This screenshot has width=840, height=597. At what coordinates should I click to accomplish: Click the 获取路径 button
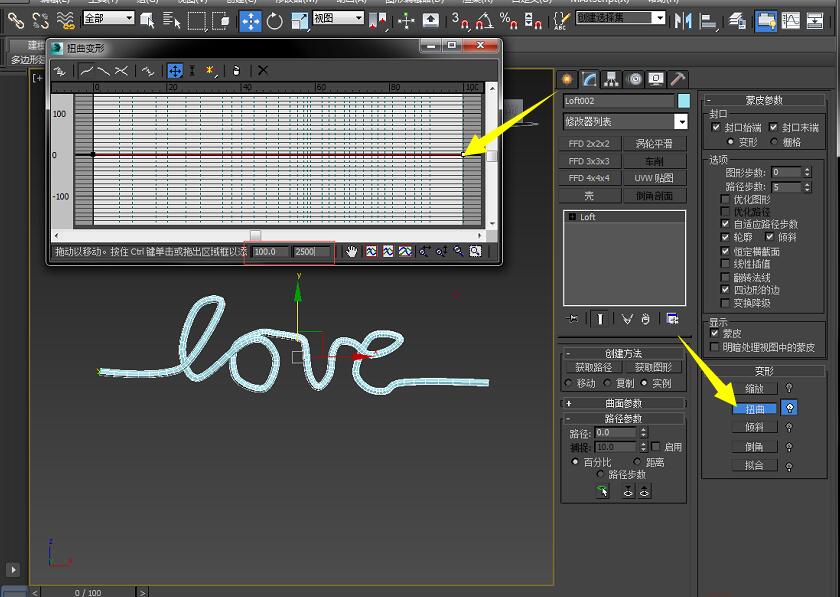[594, 368]
